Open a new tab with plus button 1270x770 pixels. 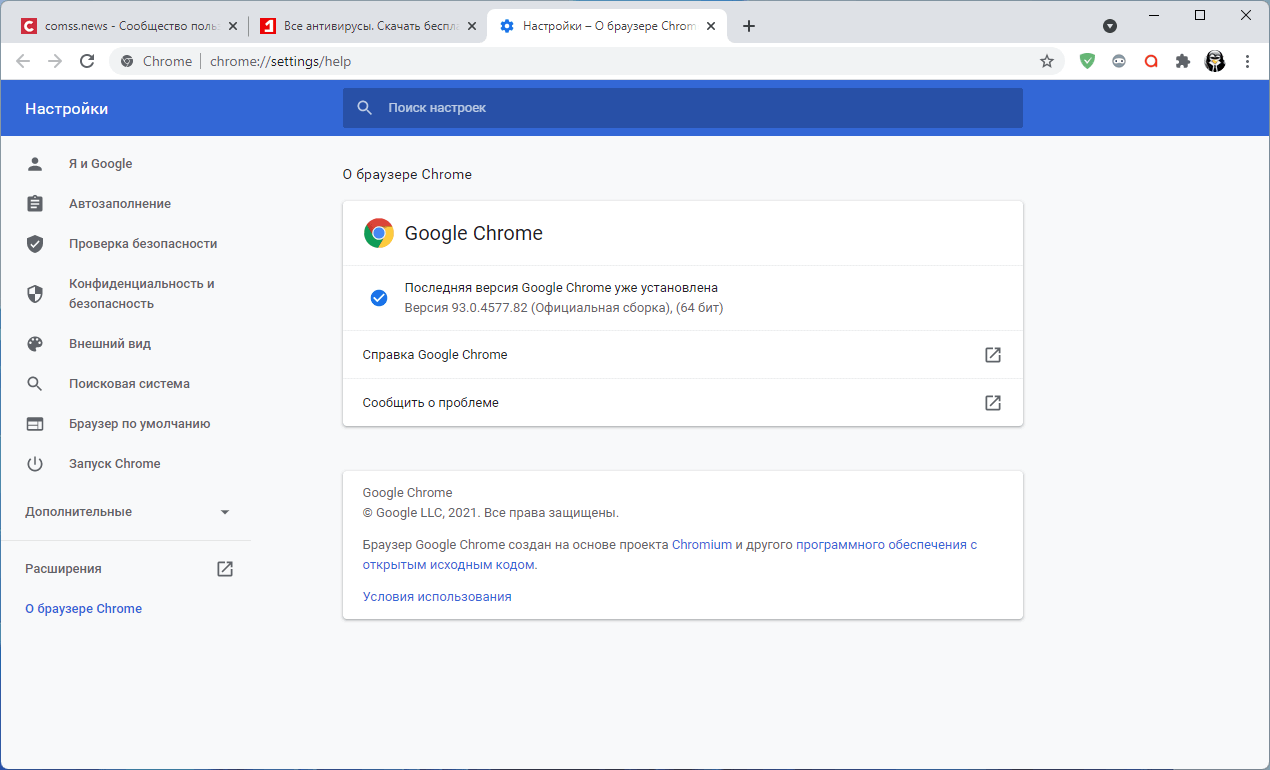click(x=749, y=26)
